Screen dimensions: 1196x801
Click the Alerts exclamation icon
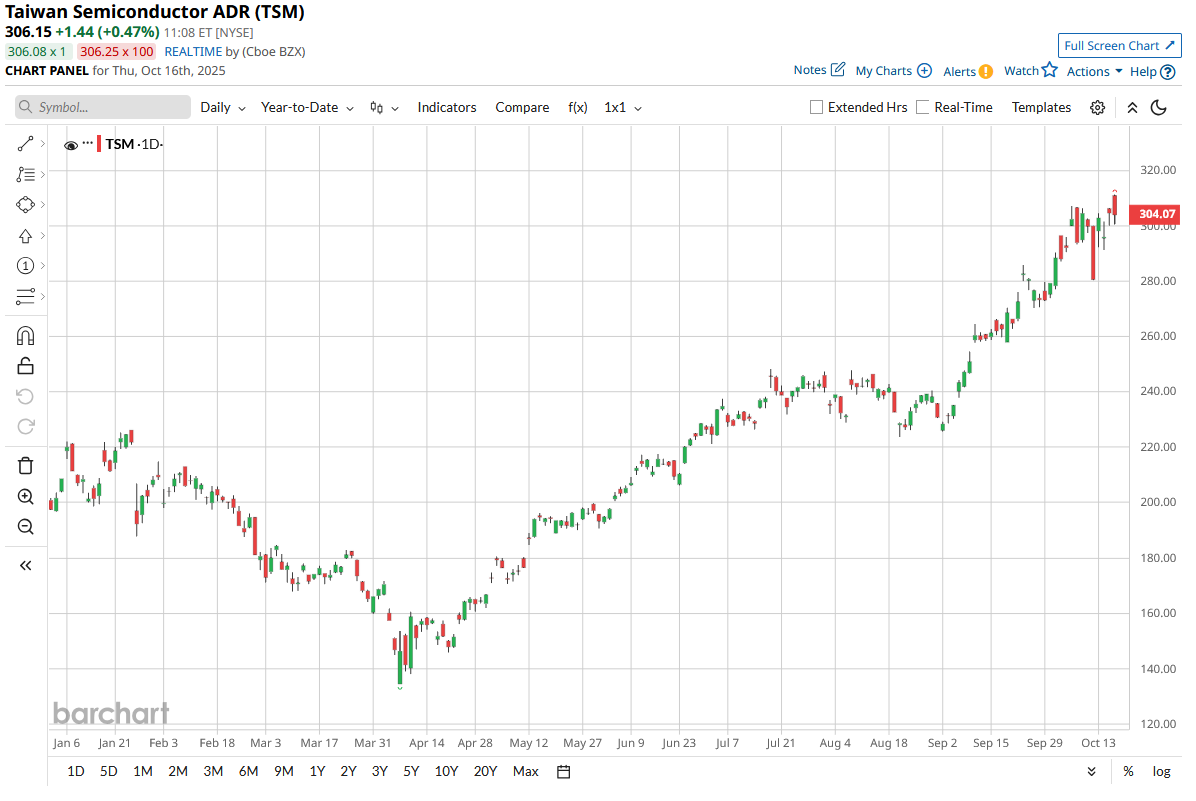tap(986, 71)
